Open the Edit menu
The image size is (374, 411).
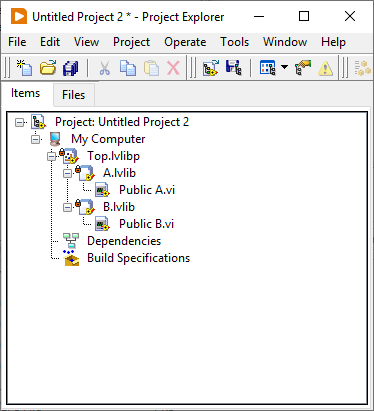click(50, 42)
